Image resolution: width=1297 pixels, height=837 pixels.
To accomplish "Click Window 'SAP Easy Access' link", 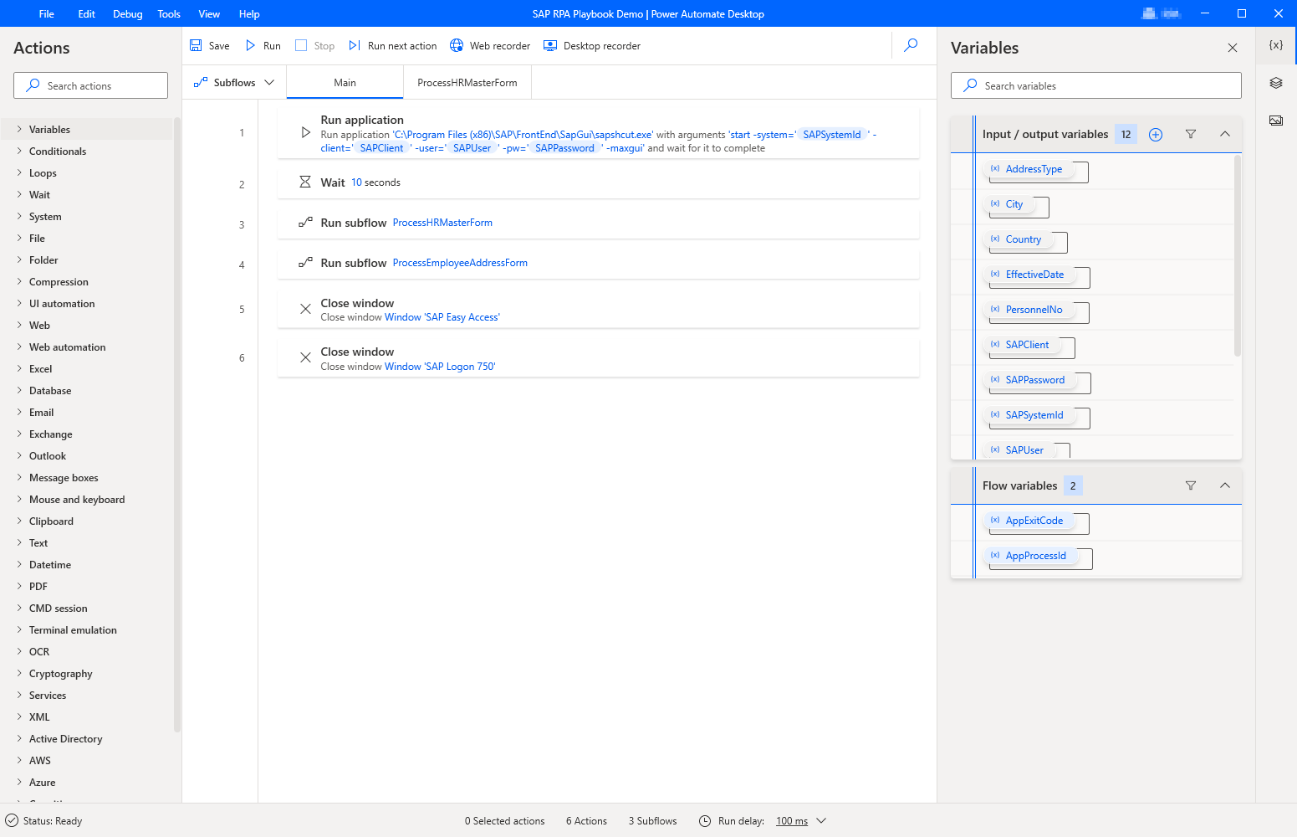I will [x=442, y=317].
